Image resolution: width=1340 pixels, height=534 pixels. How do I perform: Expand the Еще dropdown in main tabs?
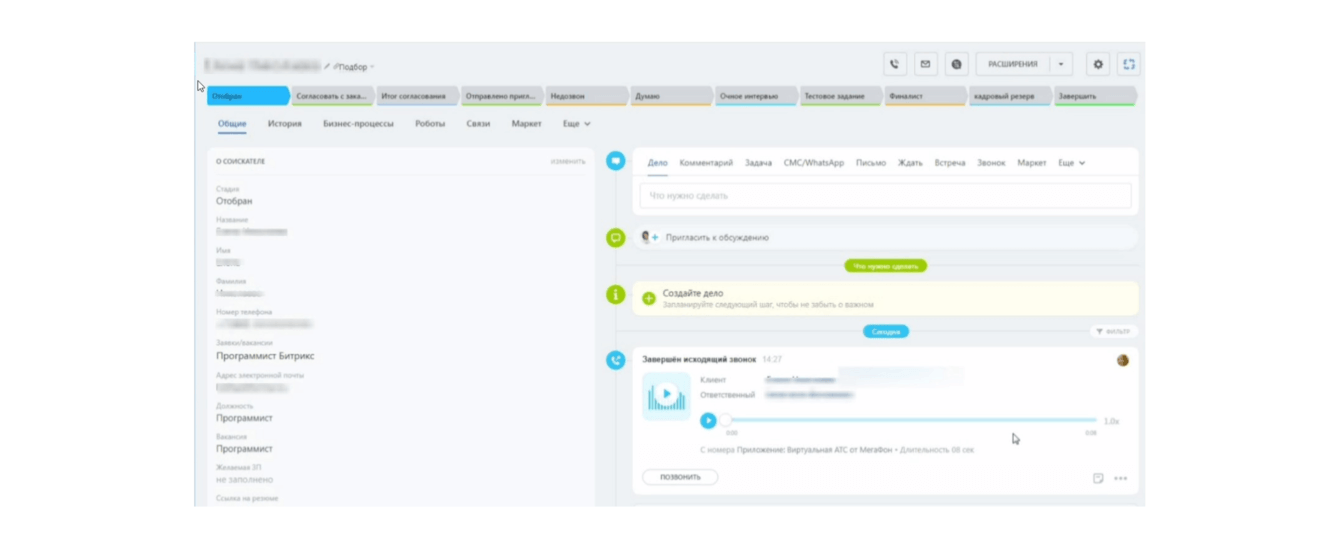tap(576, 124)
